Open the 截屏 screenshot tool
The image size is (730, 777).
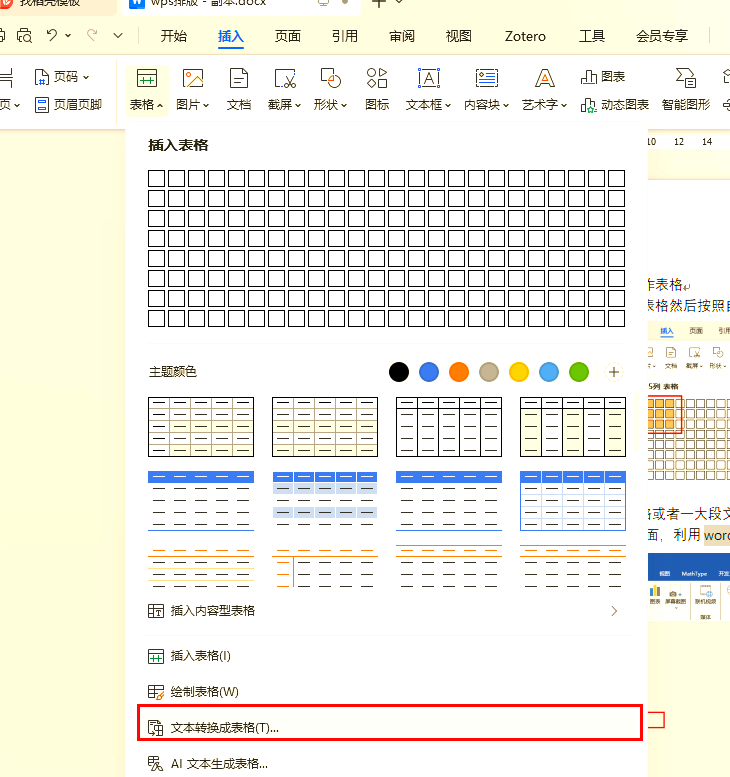coord(284,79)
